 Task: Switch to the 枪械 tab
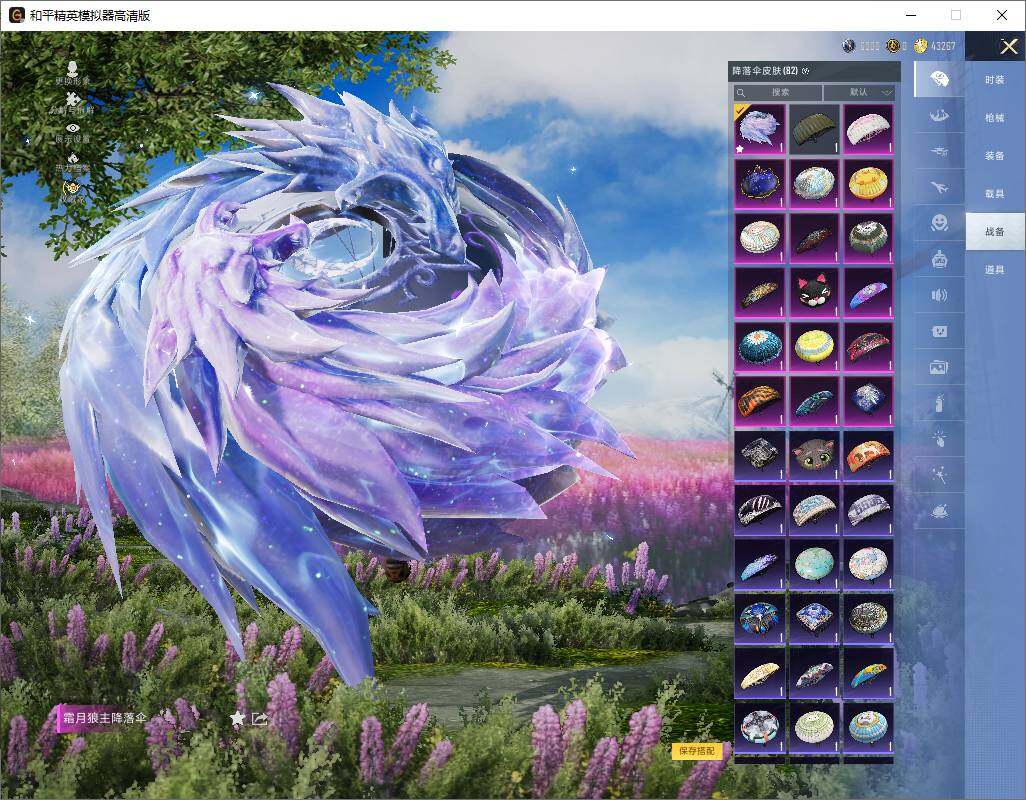(994, 118)
